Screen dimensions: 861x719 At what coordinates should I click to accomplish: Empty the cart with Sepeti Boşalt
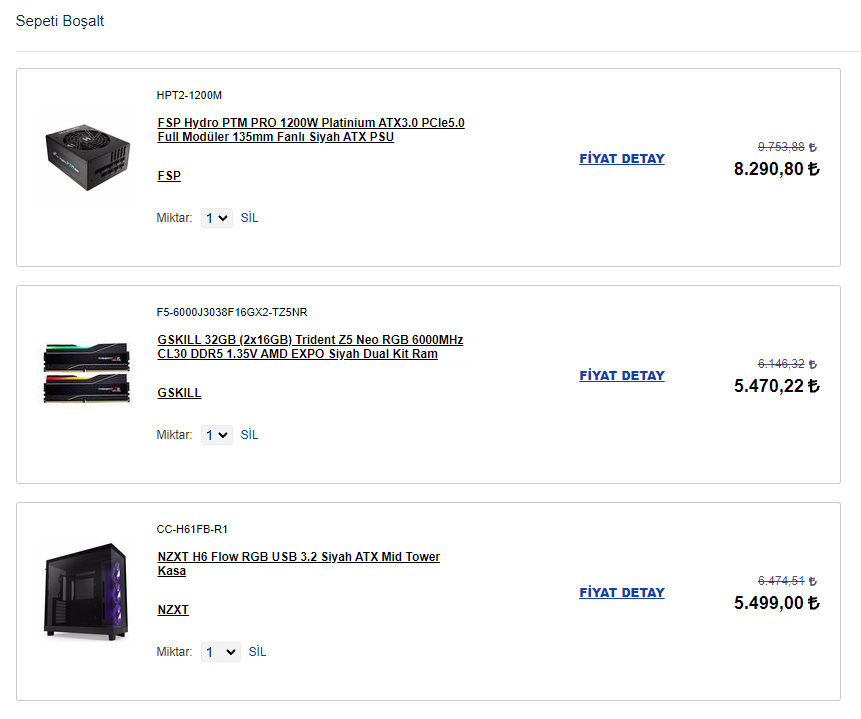(60, 21)
